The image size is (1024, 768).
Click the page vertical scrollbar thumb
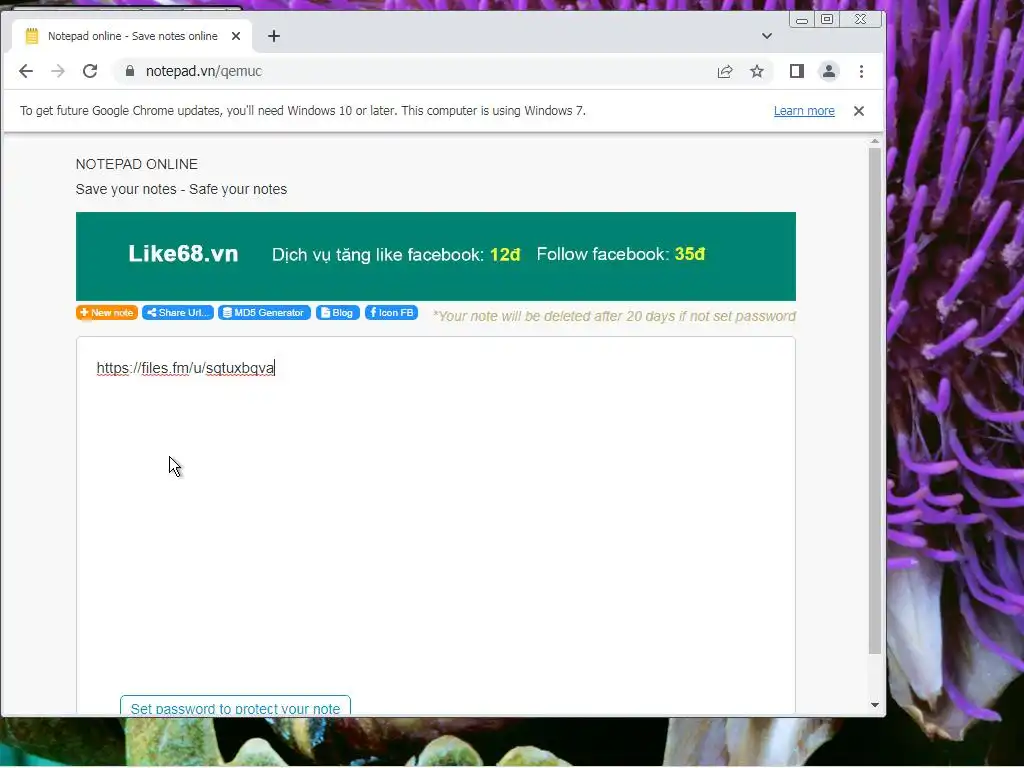click(x=874, y=400)
